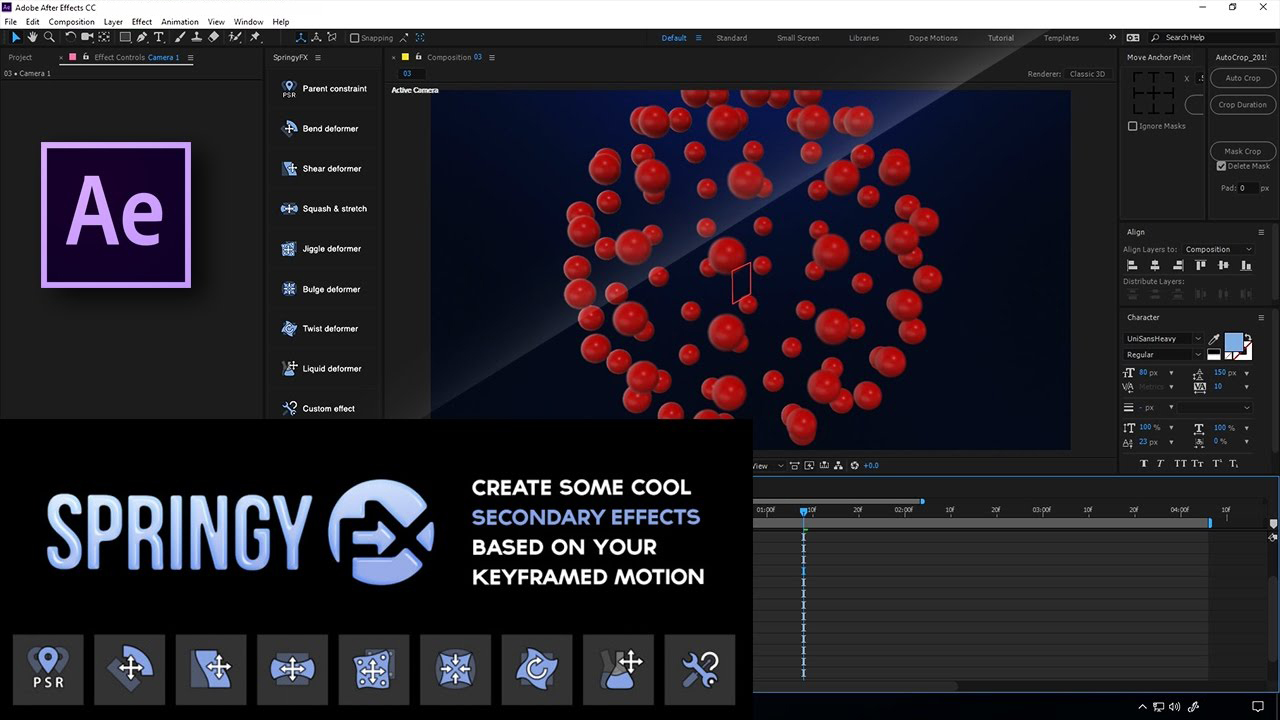Open the Dope Motions workspace

coord(933,38)
